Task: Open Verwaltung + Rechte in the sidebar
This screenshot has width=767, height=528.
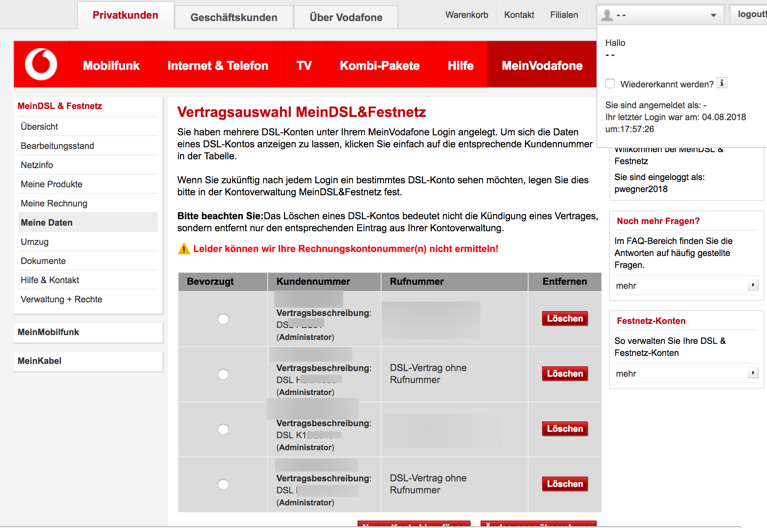Action: point(61,299)
